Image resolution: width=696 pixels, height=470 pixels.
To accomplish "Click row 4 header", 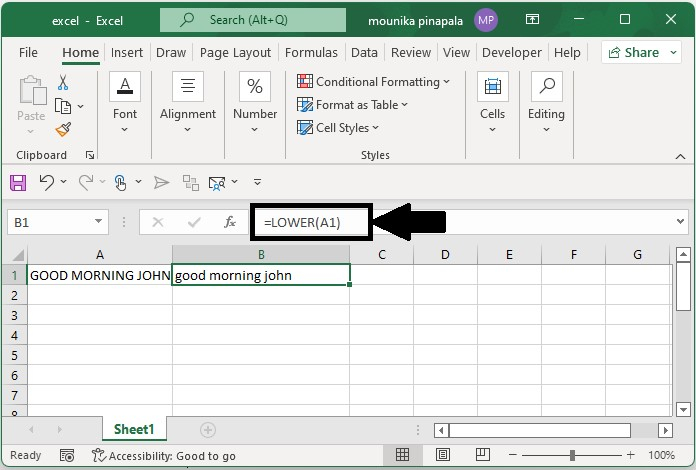I will [x=14, y=335].
